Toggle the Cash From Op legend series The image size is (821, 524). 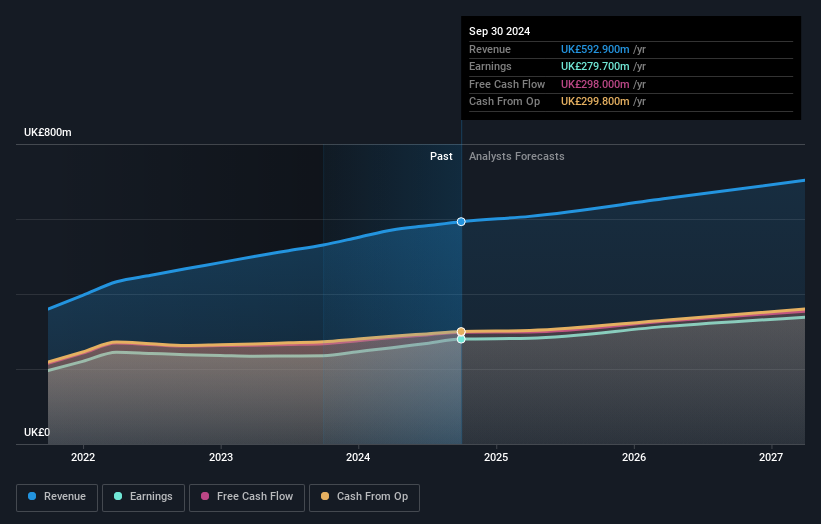point(364,497)
